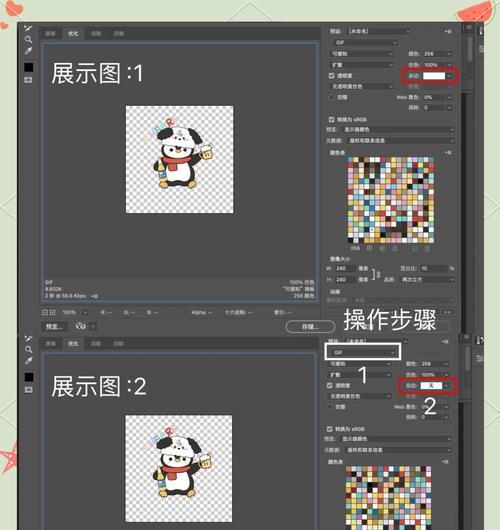The width and height of the screenshot is (500, 530).
Task: Open optimize menu icon beside upper preset
Action: (x=448, y=31)
